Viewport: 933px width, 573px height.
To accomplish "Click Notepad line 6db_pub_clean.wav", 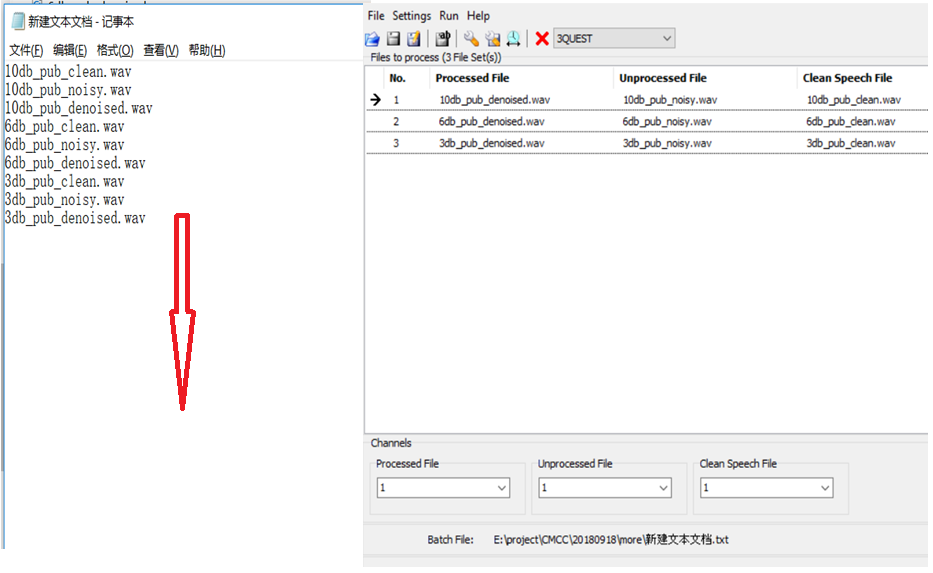I will tap(65, 127).
